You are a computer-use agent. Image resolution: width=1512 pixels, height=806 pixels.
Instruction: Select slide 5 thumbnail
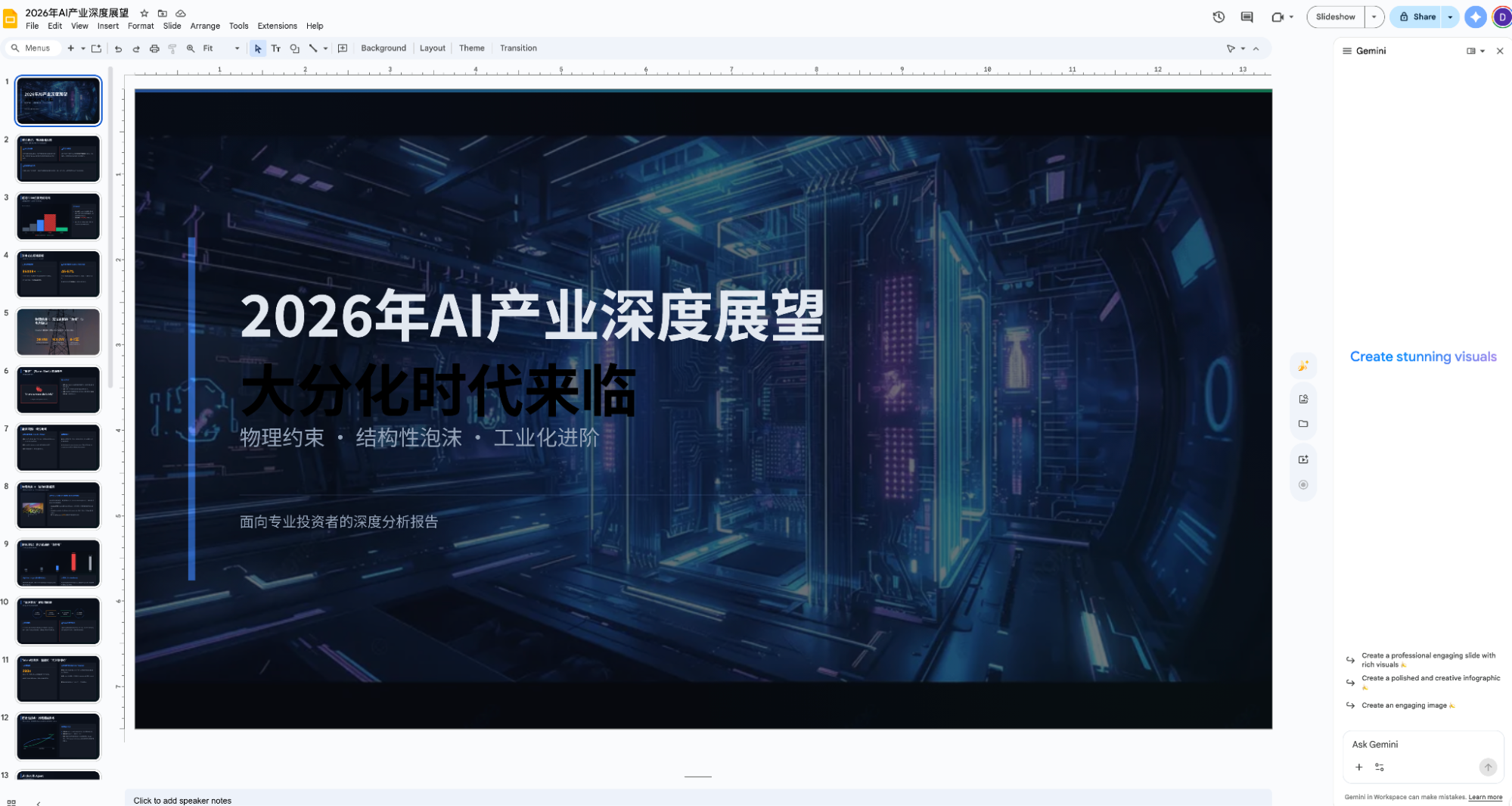pyautogui.click(x=58, y=331)
